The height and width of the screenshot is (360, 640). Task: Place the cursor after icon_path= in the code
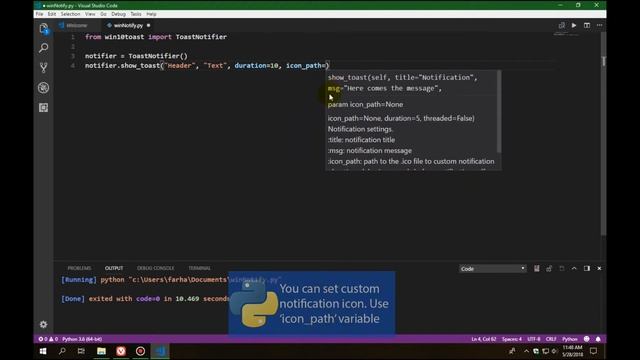(x=326, y=66)
